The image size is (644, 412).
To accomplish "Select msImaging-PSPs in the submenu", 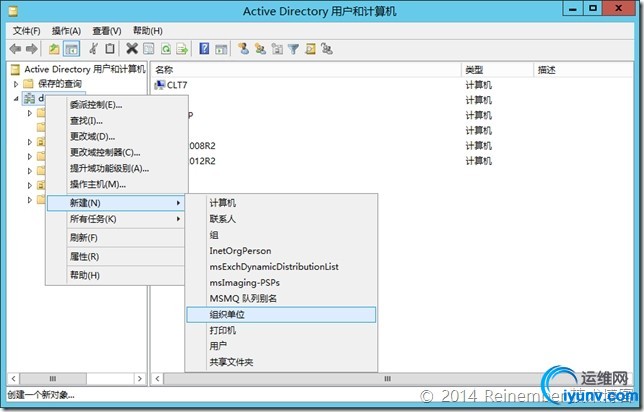I will [281, 283].
